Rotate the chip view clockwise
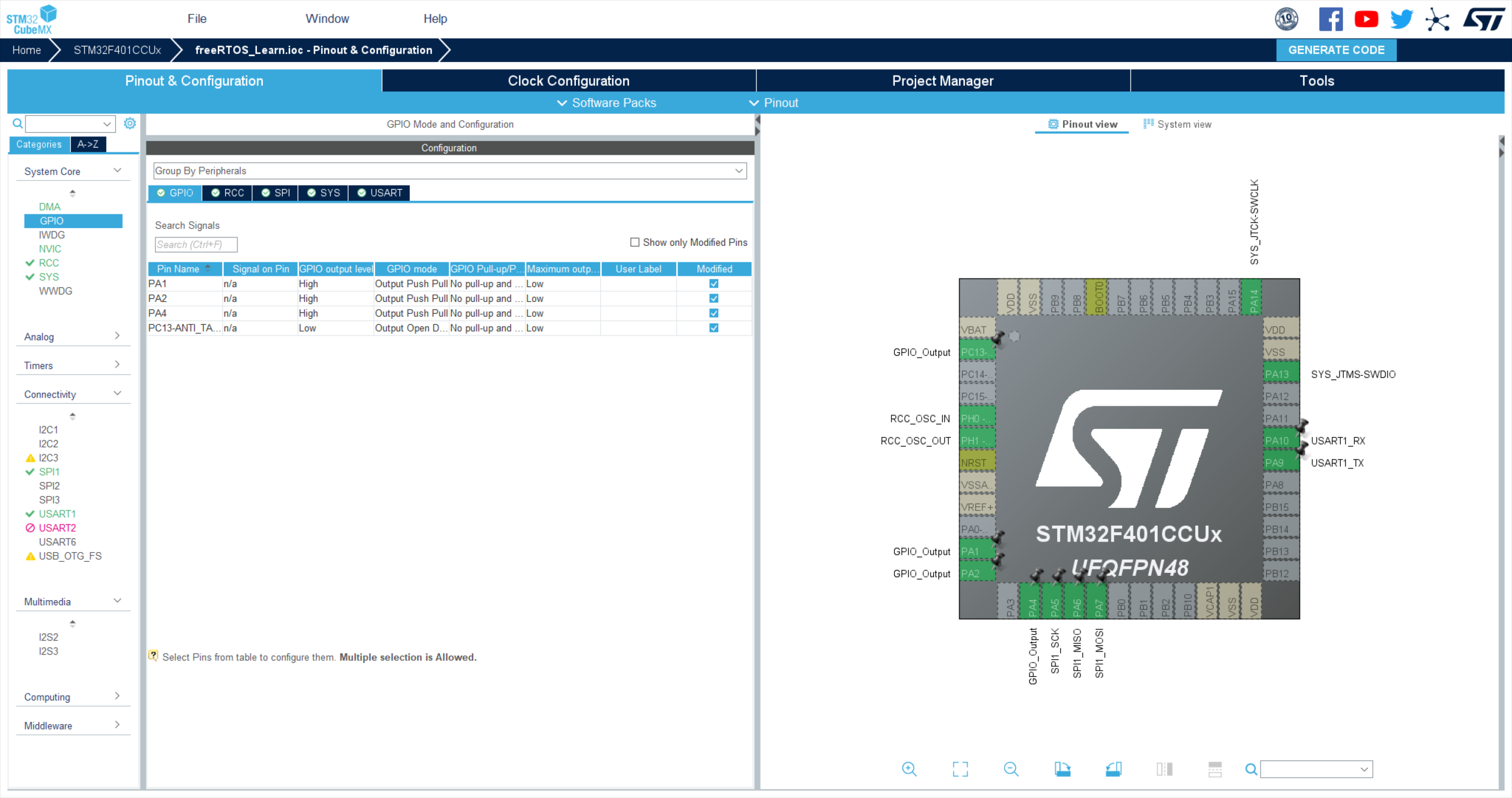Viewport: 1512px width, 798px height. tap(1063, 769)
